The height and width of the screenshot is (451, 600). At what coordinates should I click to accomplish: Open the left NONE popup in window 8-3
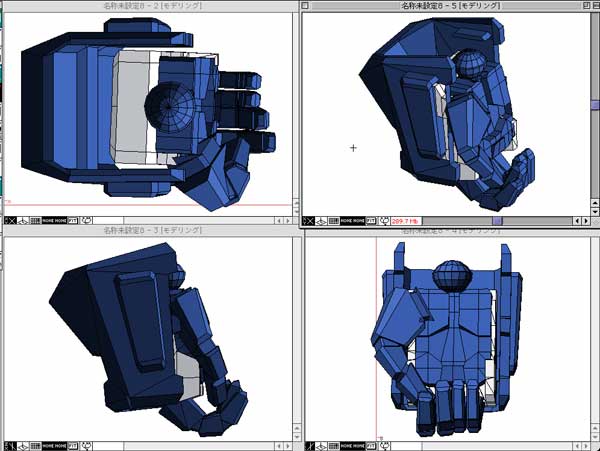(48, 446)
